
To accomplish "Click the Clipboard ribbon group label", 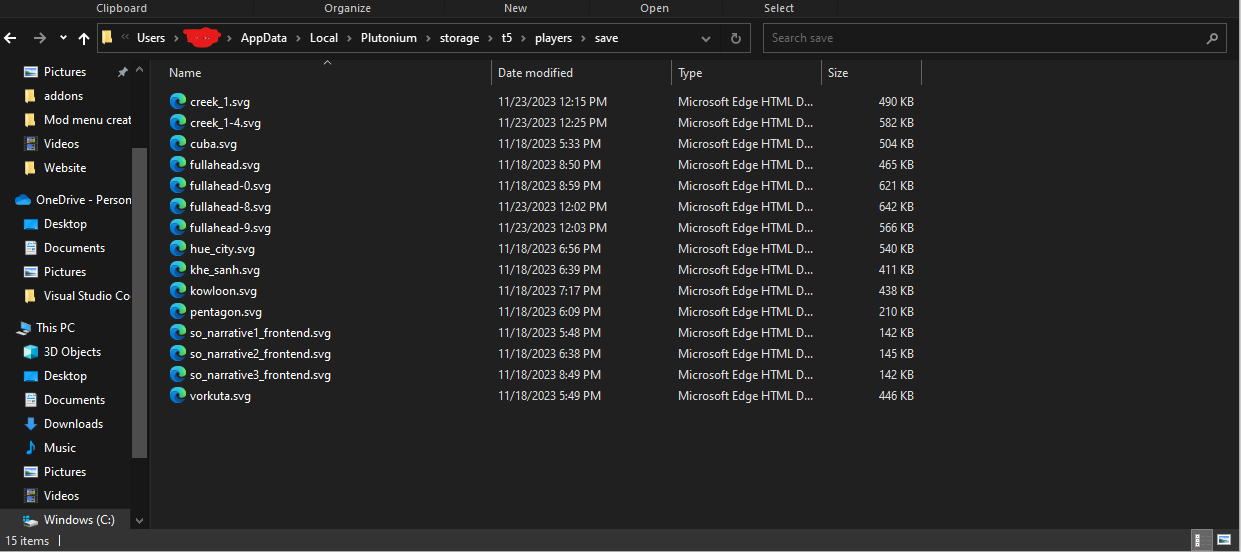I will [121, 8].
